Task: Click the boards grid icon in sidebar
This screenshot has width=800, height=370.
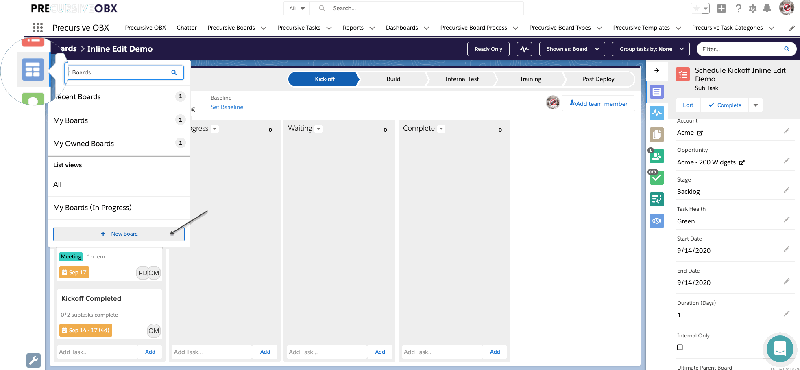Action: tap(33, 69)
